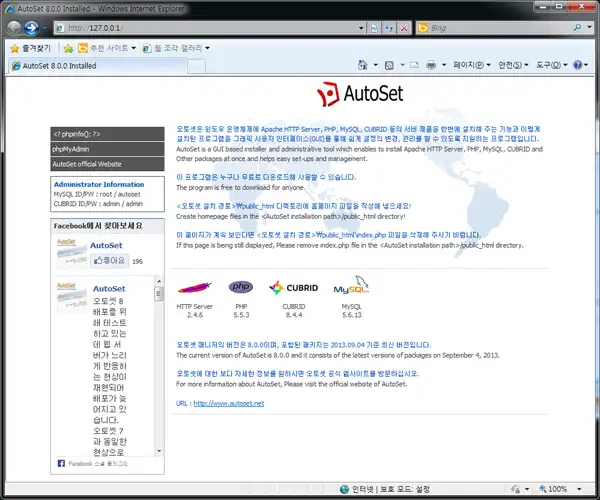Open the http://www.autoset.net link

click(228, 403)
